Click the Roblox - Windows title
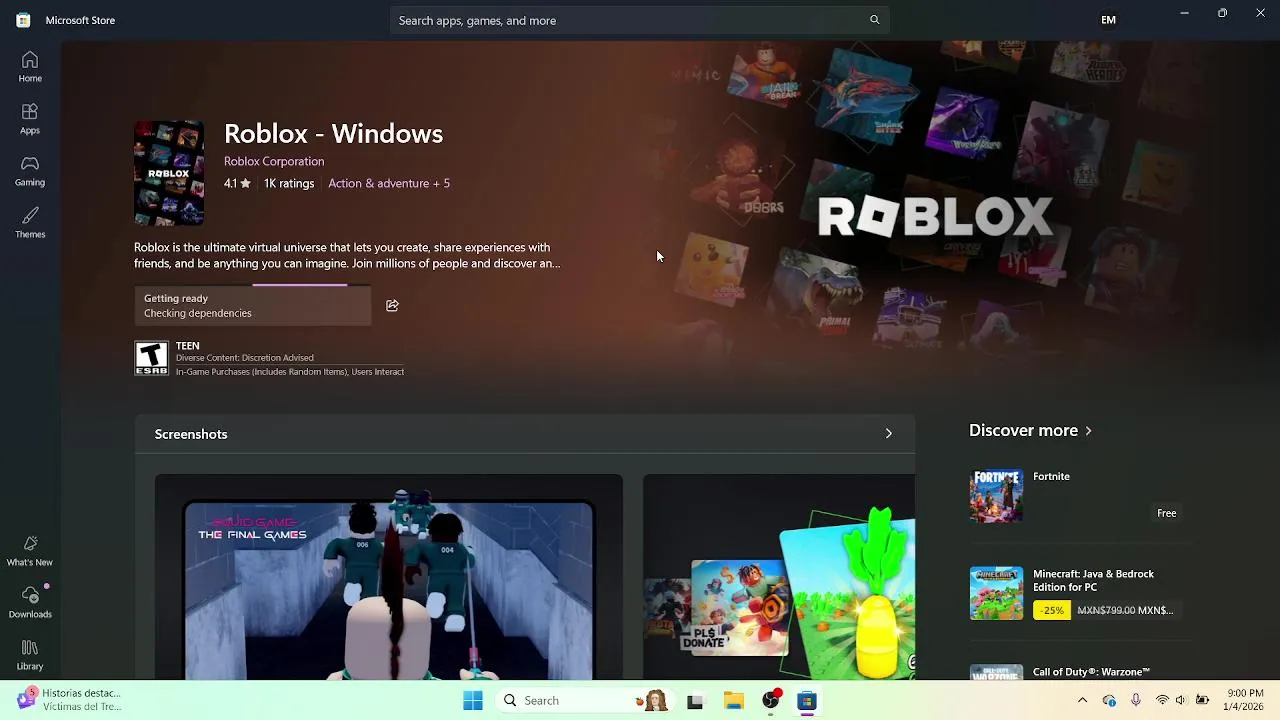The width and height of the screenshot is (1280, 720). tap(333, 134)
